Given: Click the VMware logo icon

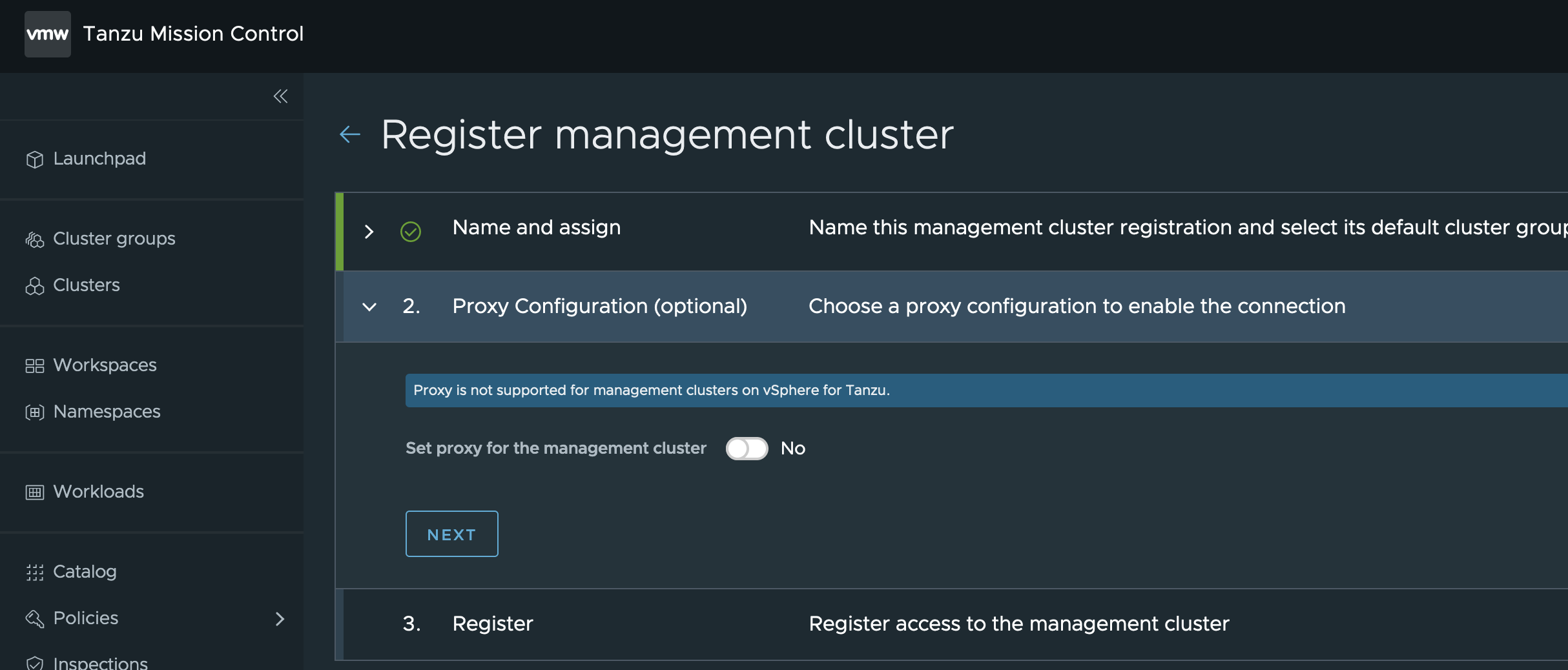Looking at the screenshot, I should tap(48, 34).
